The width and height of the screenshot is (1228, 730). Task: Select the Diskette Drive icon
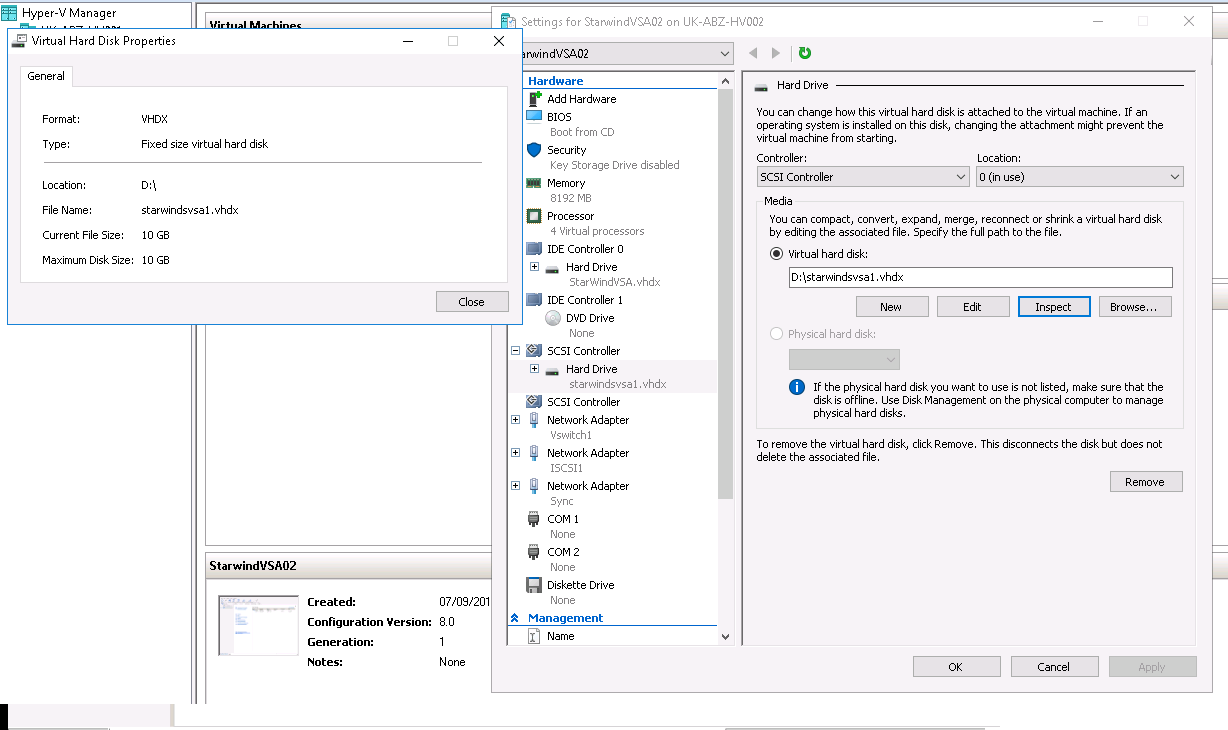[x=534, y=585]
